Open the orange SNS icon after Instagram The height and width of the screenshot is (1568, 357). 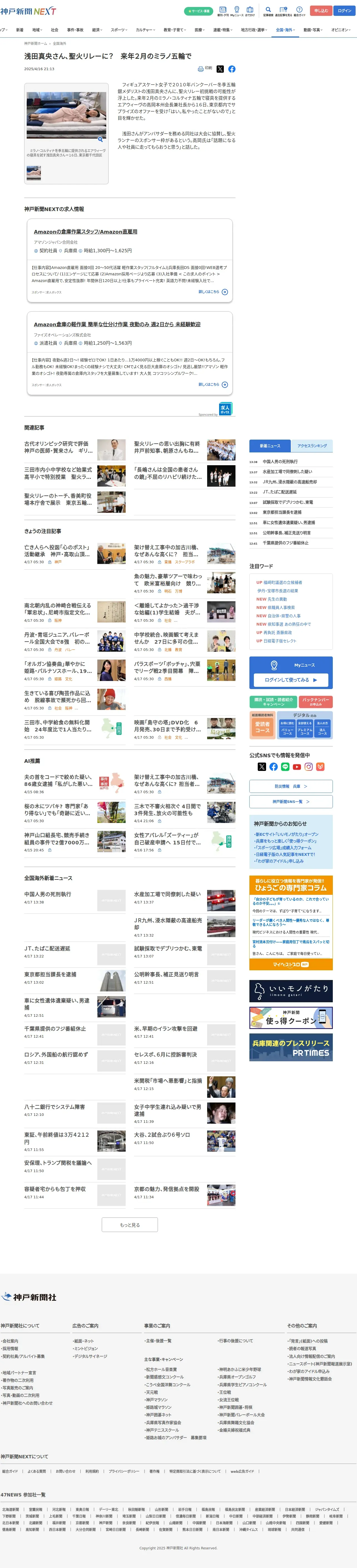tap(321, 766)
